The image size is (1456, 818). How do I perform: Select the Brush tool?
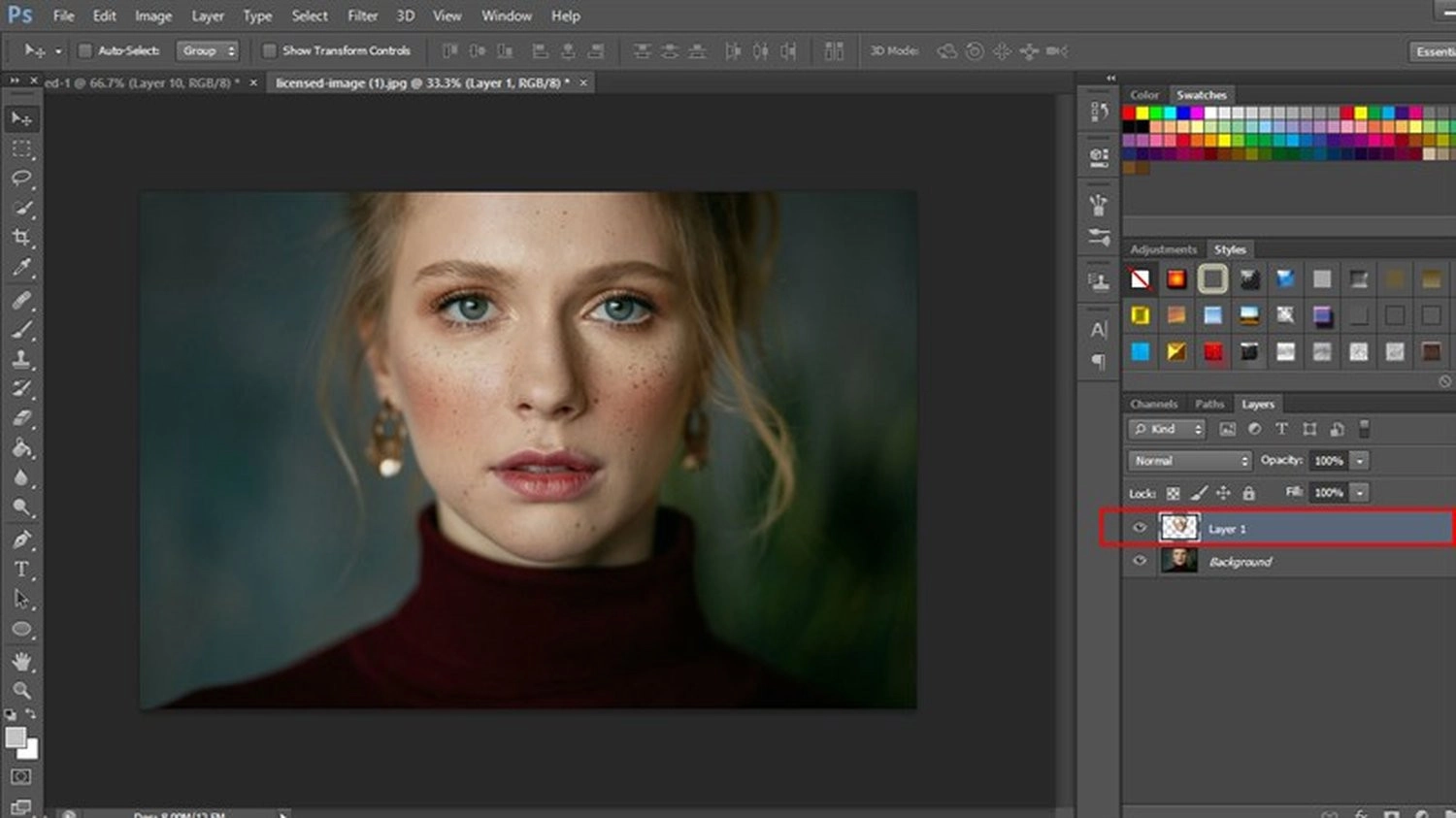[21, 330]
